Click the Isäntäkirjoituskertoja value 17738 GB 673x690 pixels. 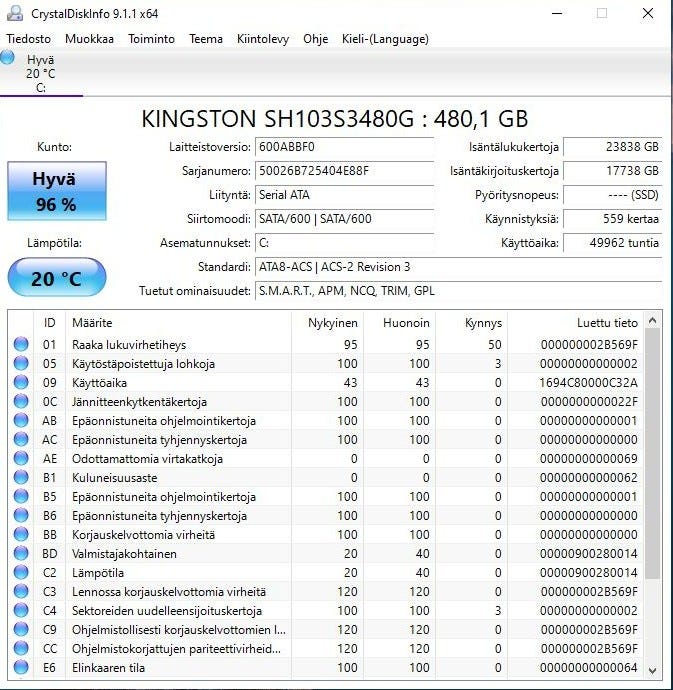pyautogui.click(x=613, y=171)
